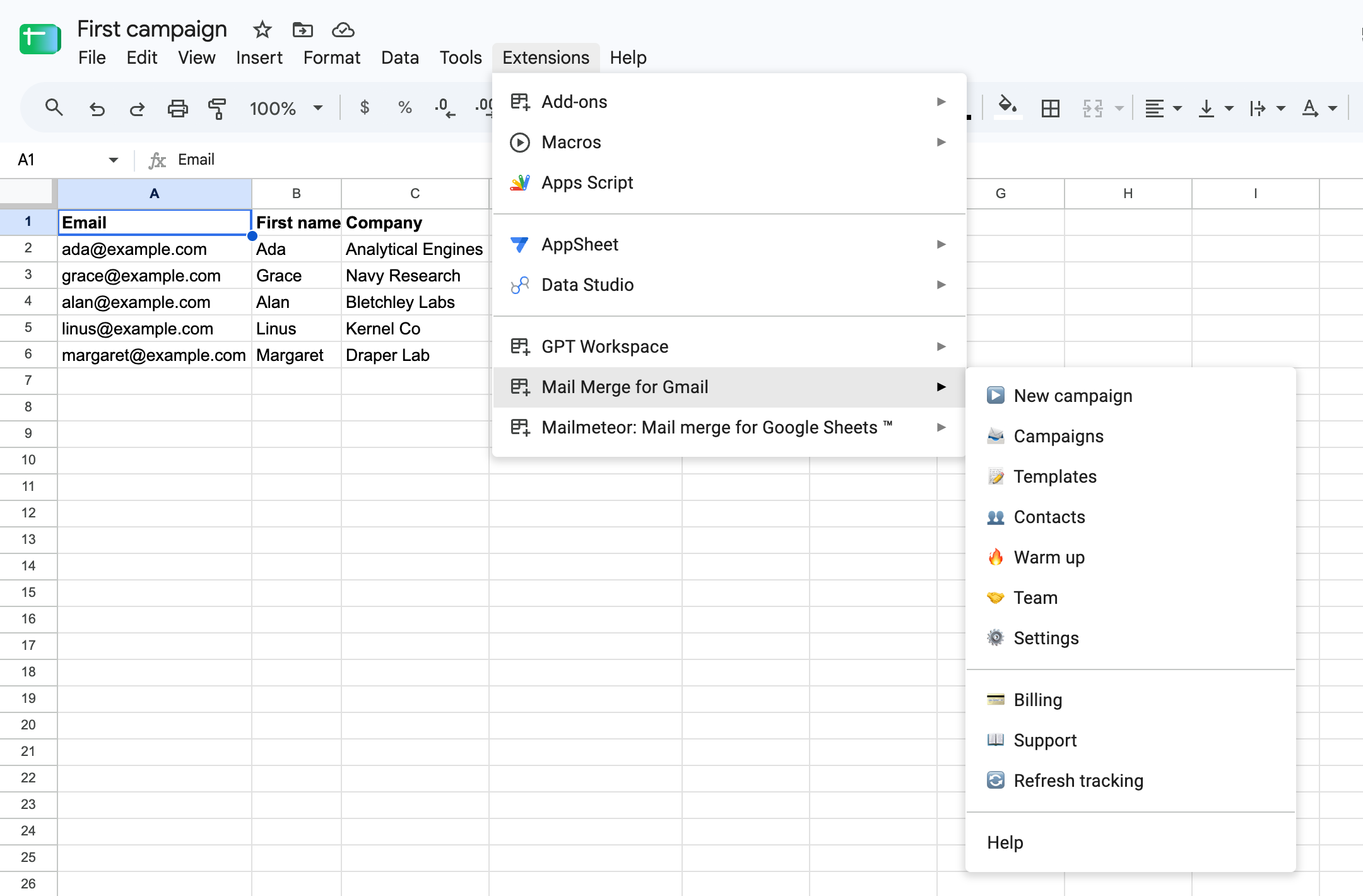Viewport: 1363px width, 896px height.
Task: Activate the paint format tool
Action: (217, 109)
